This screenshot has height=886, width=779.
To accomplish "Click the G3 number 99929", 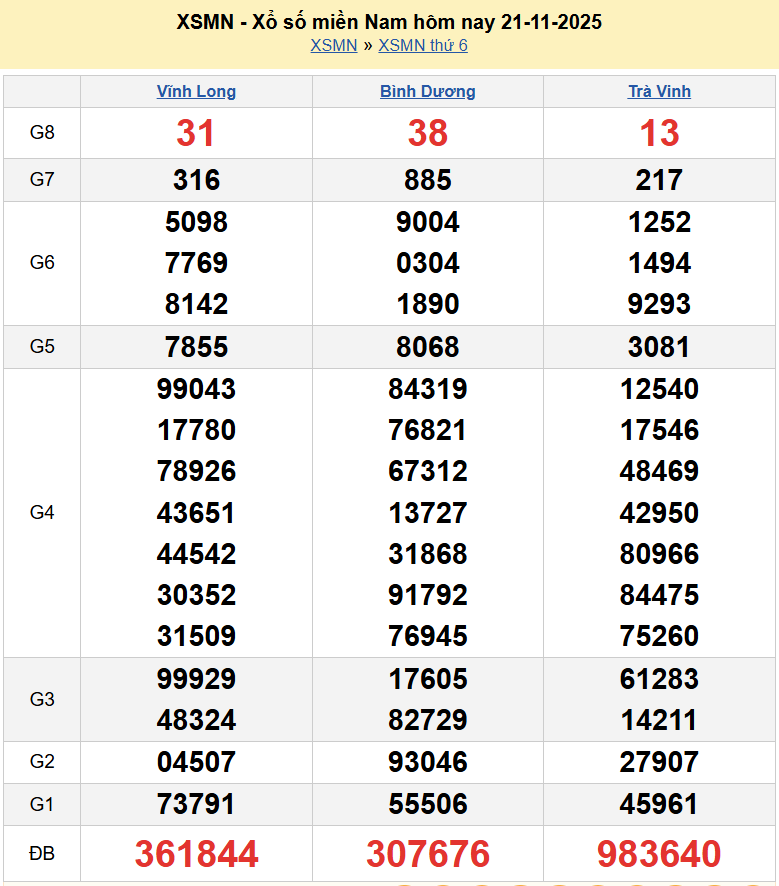I will click(196, 679).
